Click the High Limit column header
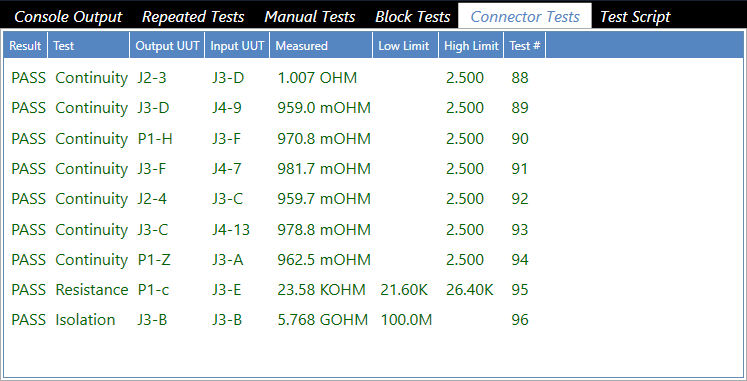The height and width of the screenshot is (381, 747). (471, 46)
